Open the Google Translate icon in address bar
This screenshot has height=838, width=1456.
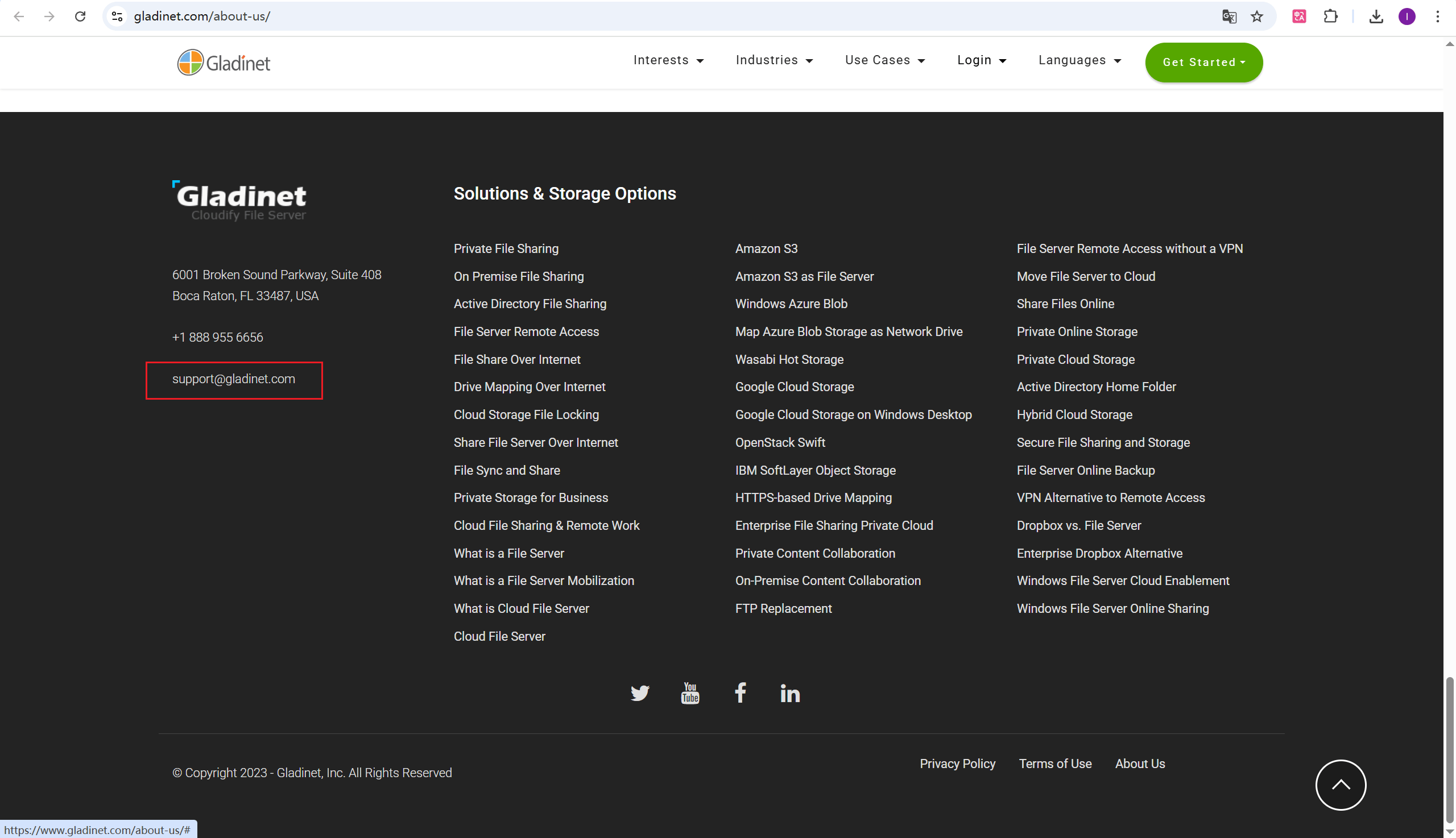pos(1229,16)
